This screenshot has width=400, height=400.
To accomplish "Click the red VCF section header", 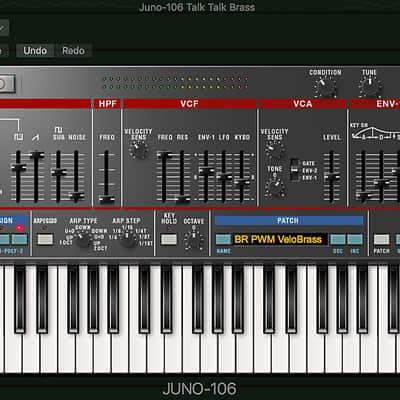I will click(189, 104).
